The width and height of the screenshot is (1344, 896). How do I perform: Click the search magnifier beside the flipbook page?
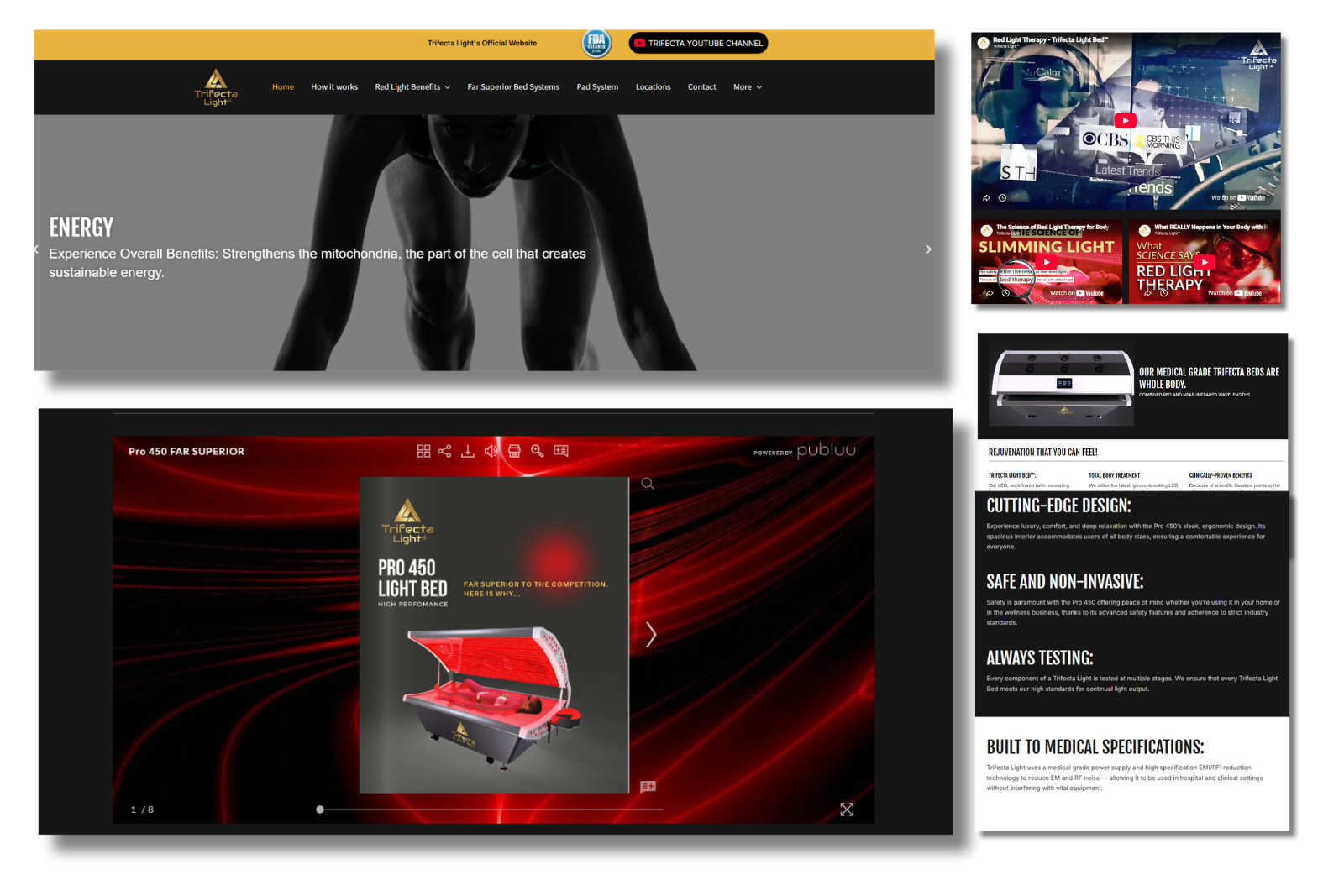pyautogui.click(x=648, y=483)
